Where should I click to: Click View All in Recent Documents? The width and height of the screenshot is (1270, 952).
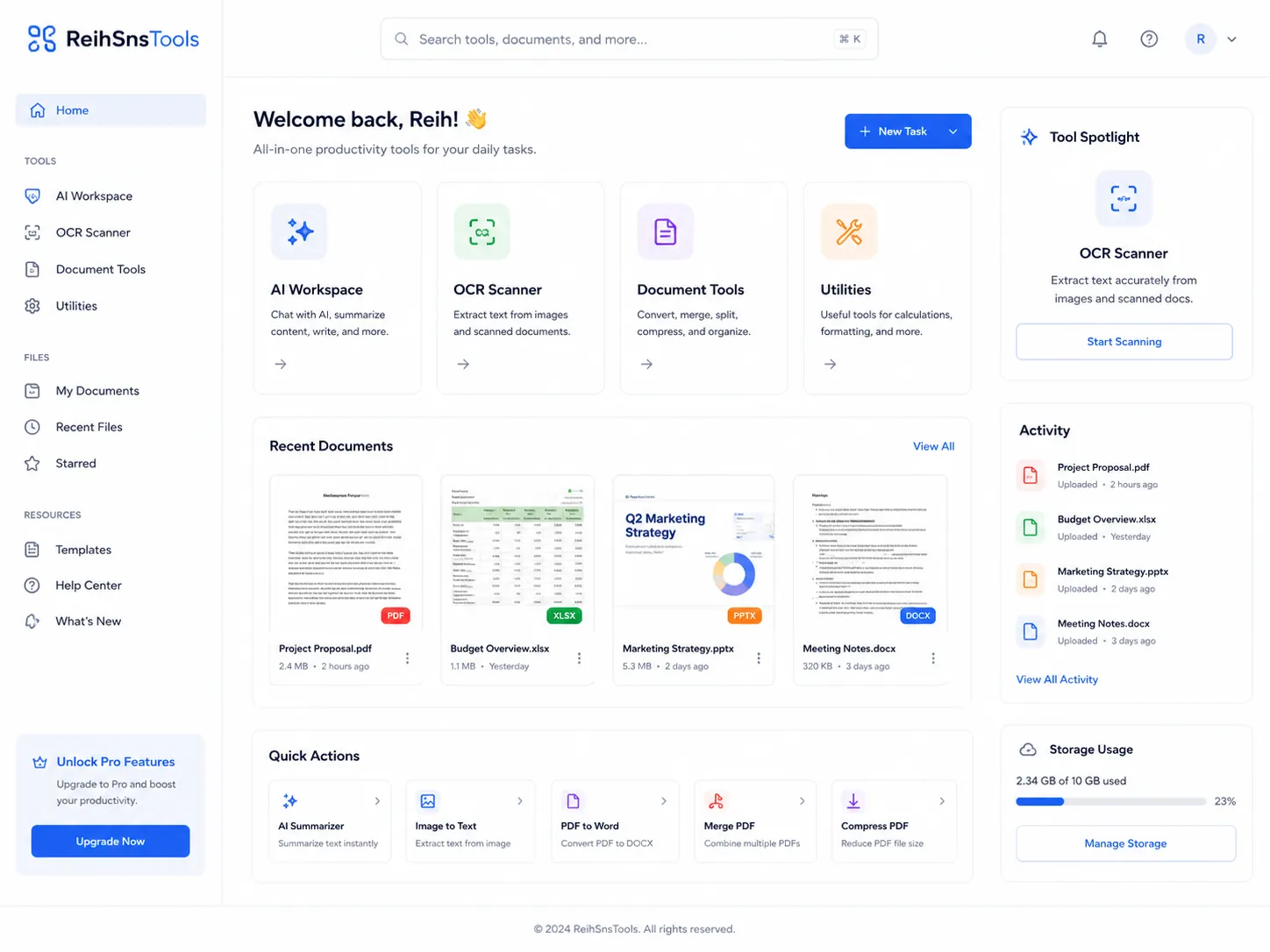tap(933, 446)
